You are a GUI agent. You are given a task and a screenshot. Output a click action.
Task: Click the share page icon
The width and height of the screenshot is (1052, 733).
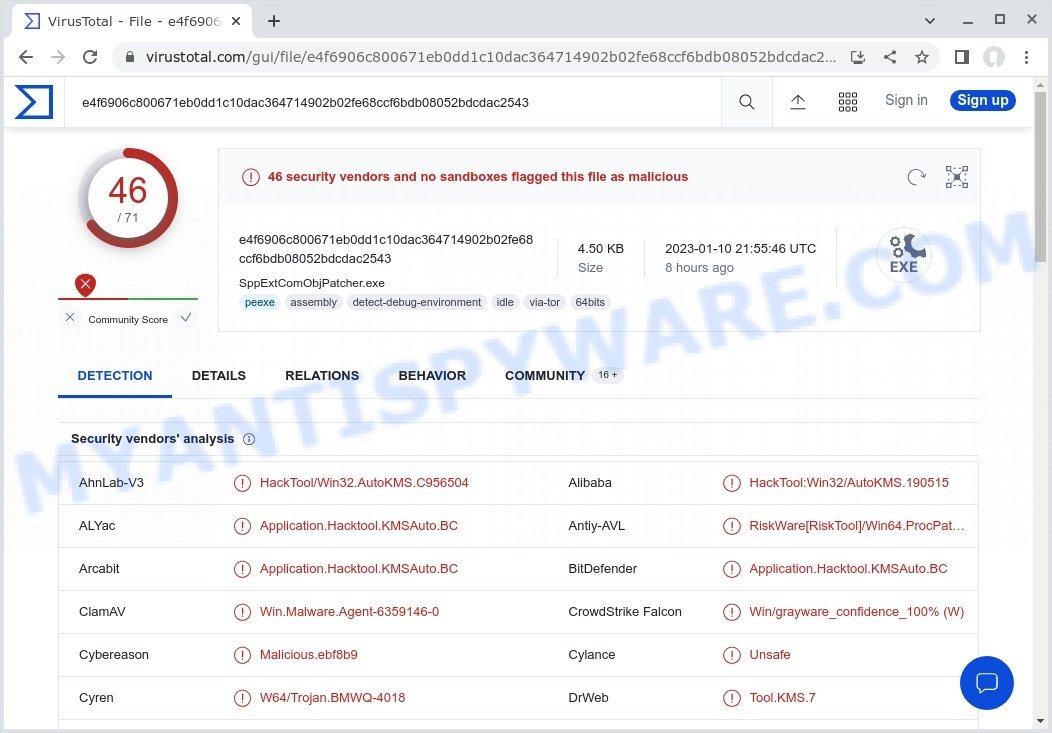[x=890, y=57]
